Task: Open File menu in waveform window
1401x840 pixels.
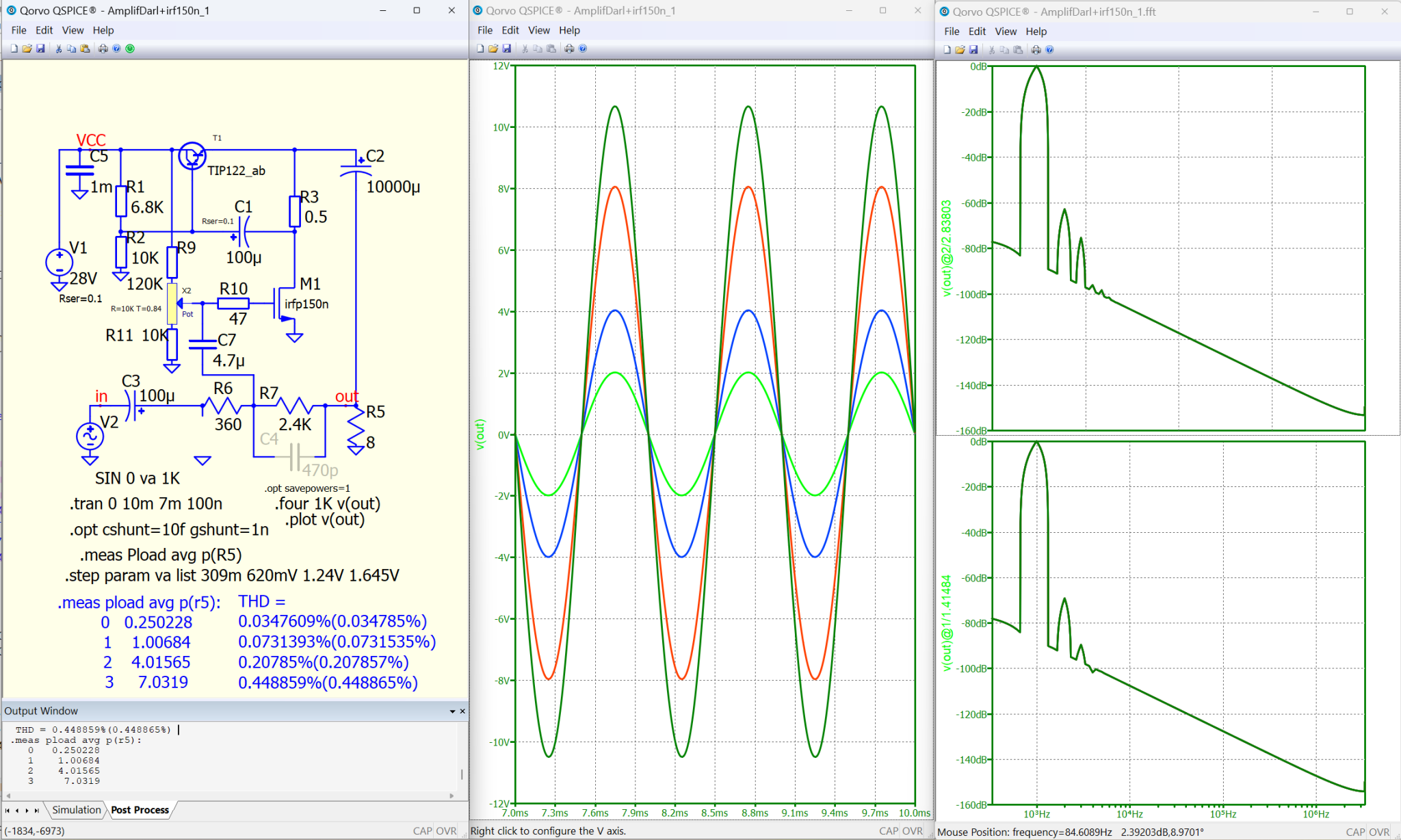Action: click(485, 30)
